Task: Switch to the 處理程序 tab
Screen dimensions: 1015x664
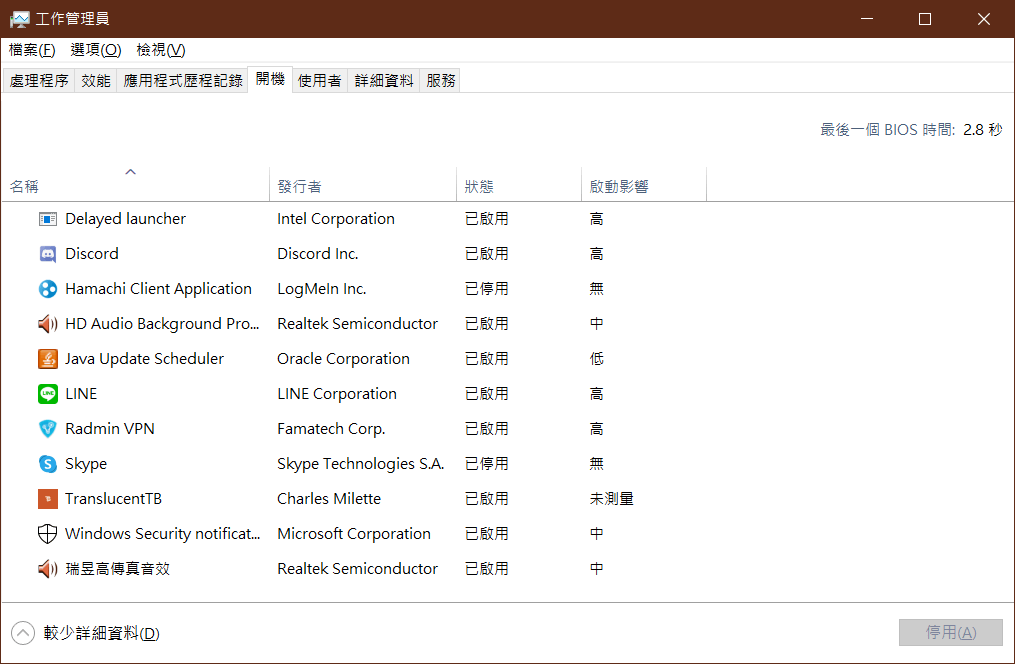Action: [39, 80]
